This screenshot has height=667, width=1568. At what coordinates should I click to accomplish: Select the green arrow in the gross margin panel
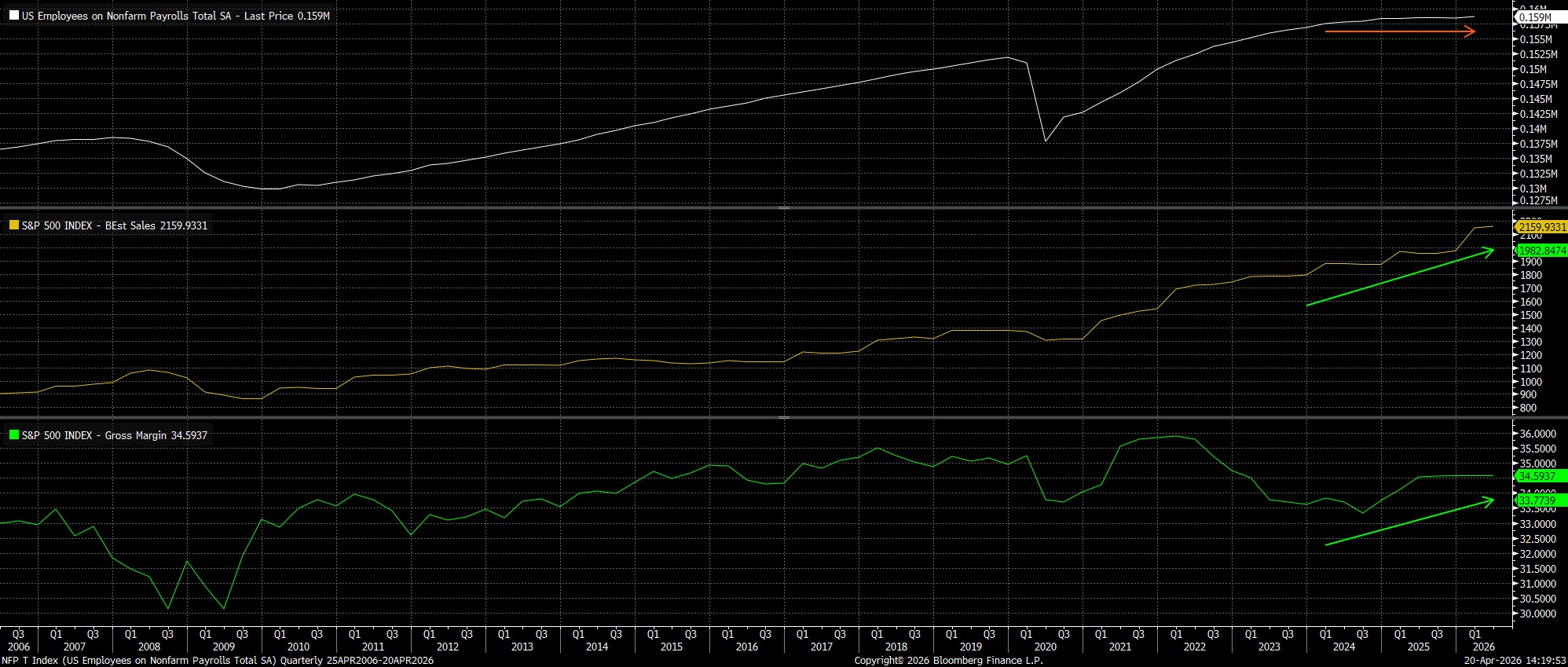[x=1409, y=522]
